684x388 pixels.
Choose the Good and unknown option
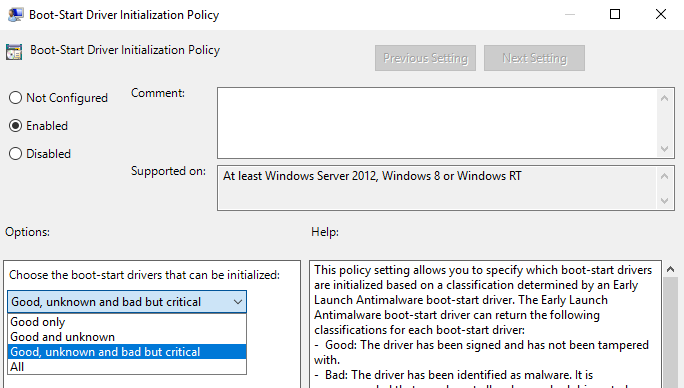coord(127,337)
